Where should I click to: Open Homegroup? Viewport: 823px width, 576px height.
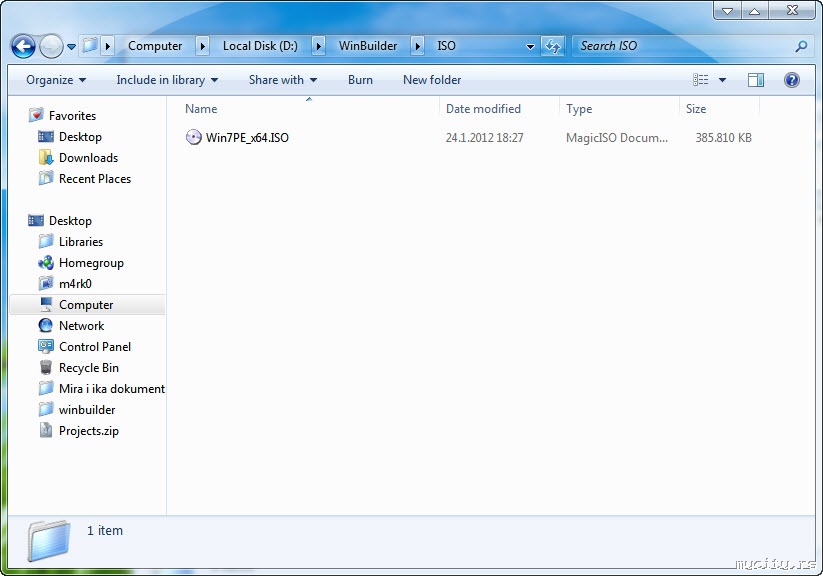pyautogui.click(x=91, y=263)
